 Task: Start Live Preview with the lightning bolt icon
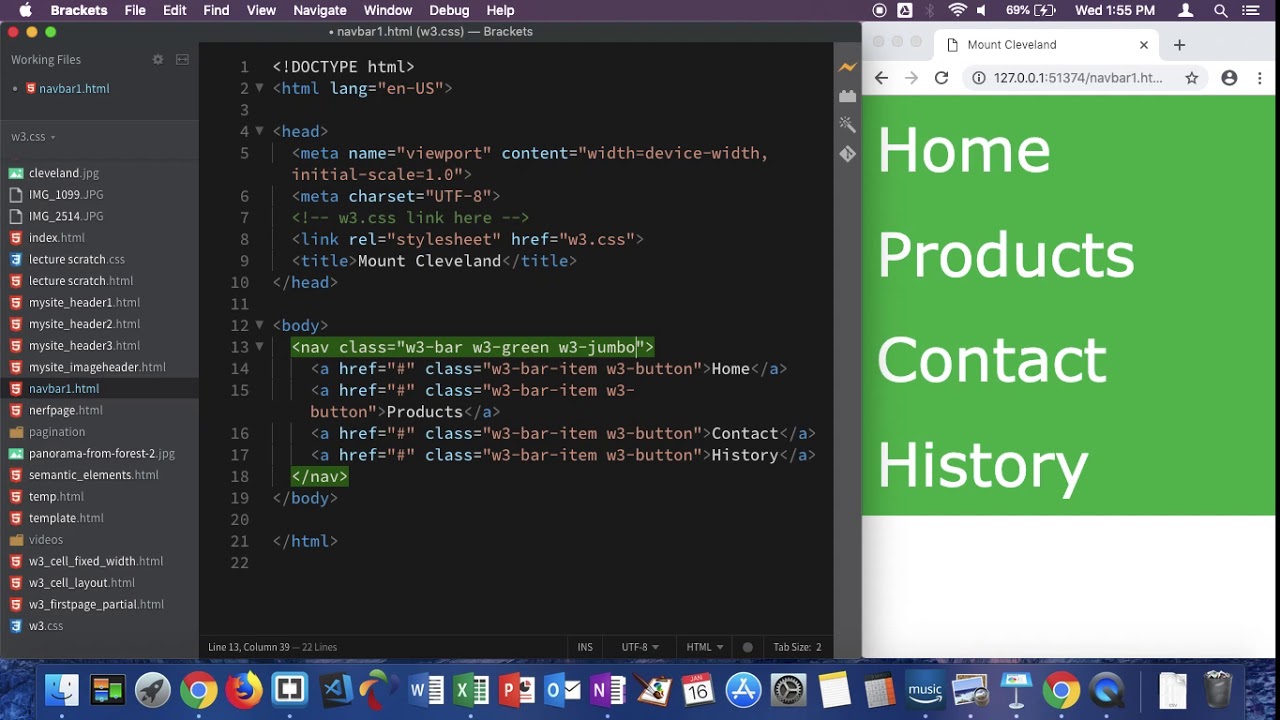coord(847,67)
